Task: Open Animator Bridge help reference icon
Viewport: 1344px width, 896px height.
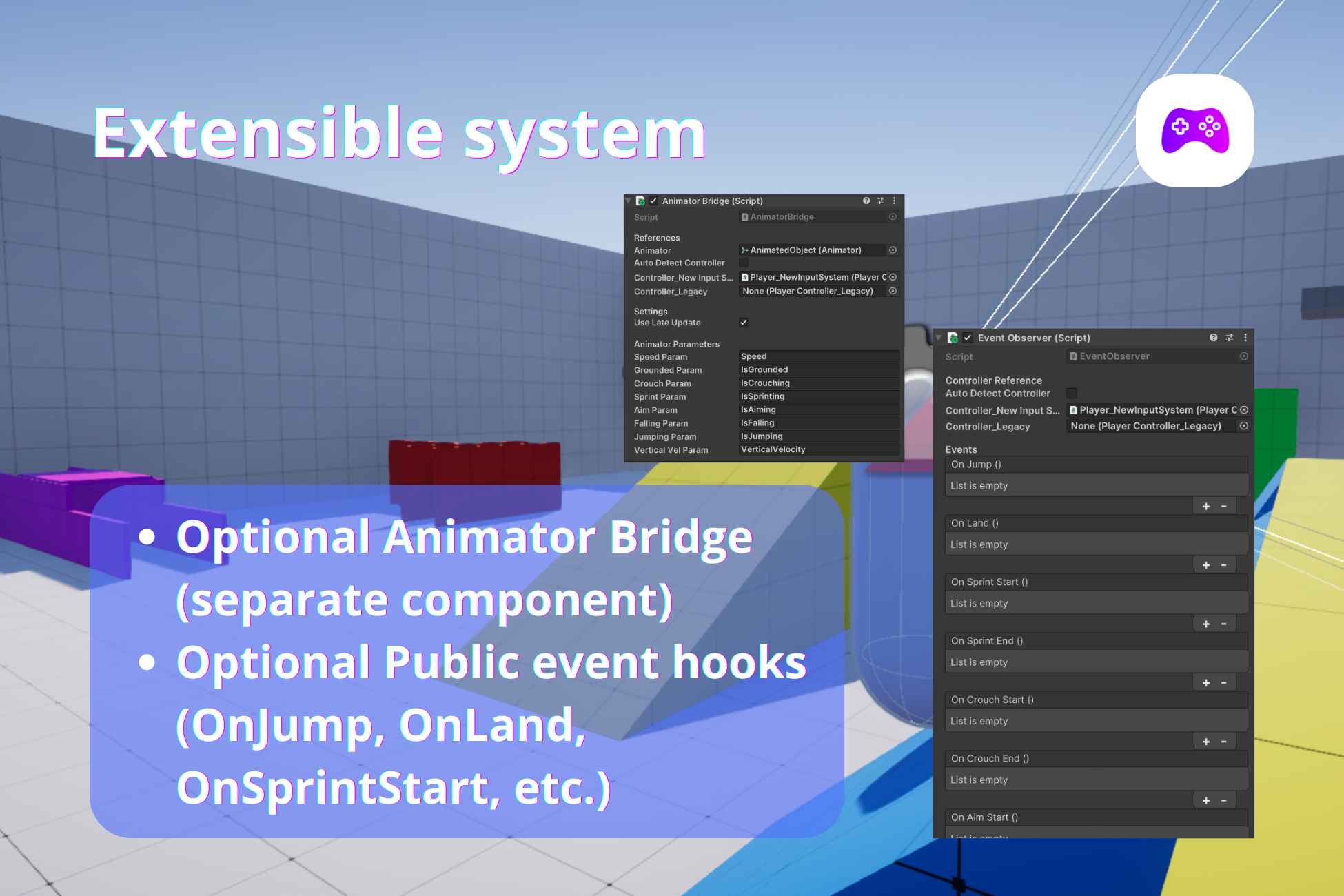Action: [866, 201]
